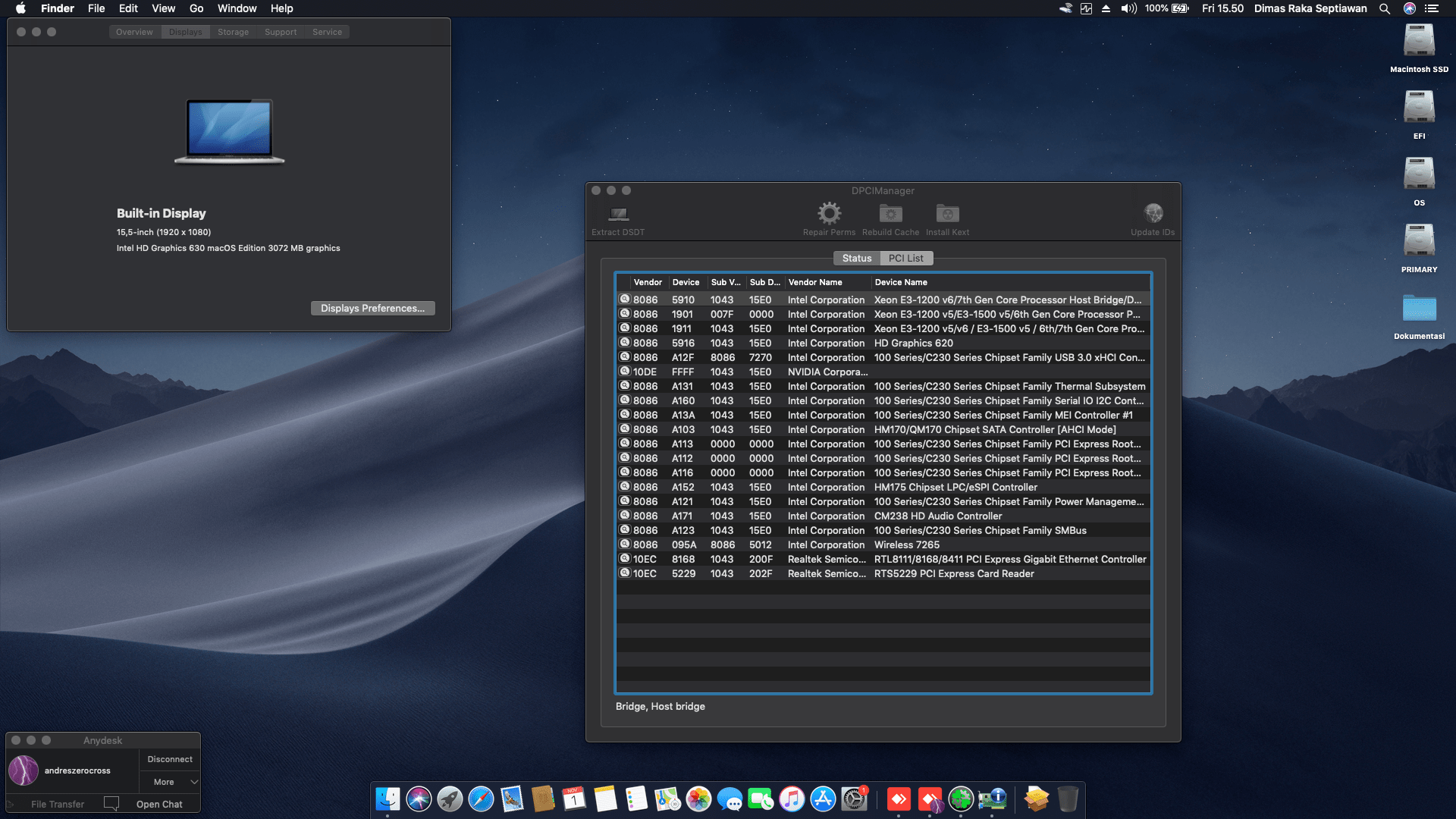Switch to the Storage tab
The image size is (1456, 819).
point(232,32)
